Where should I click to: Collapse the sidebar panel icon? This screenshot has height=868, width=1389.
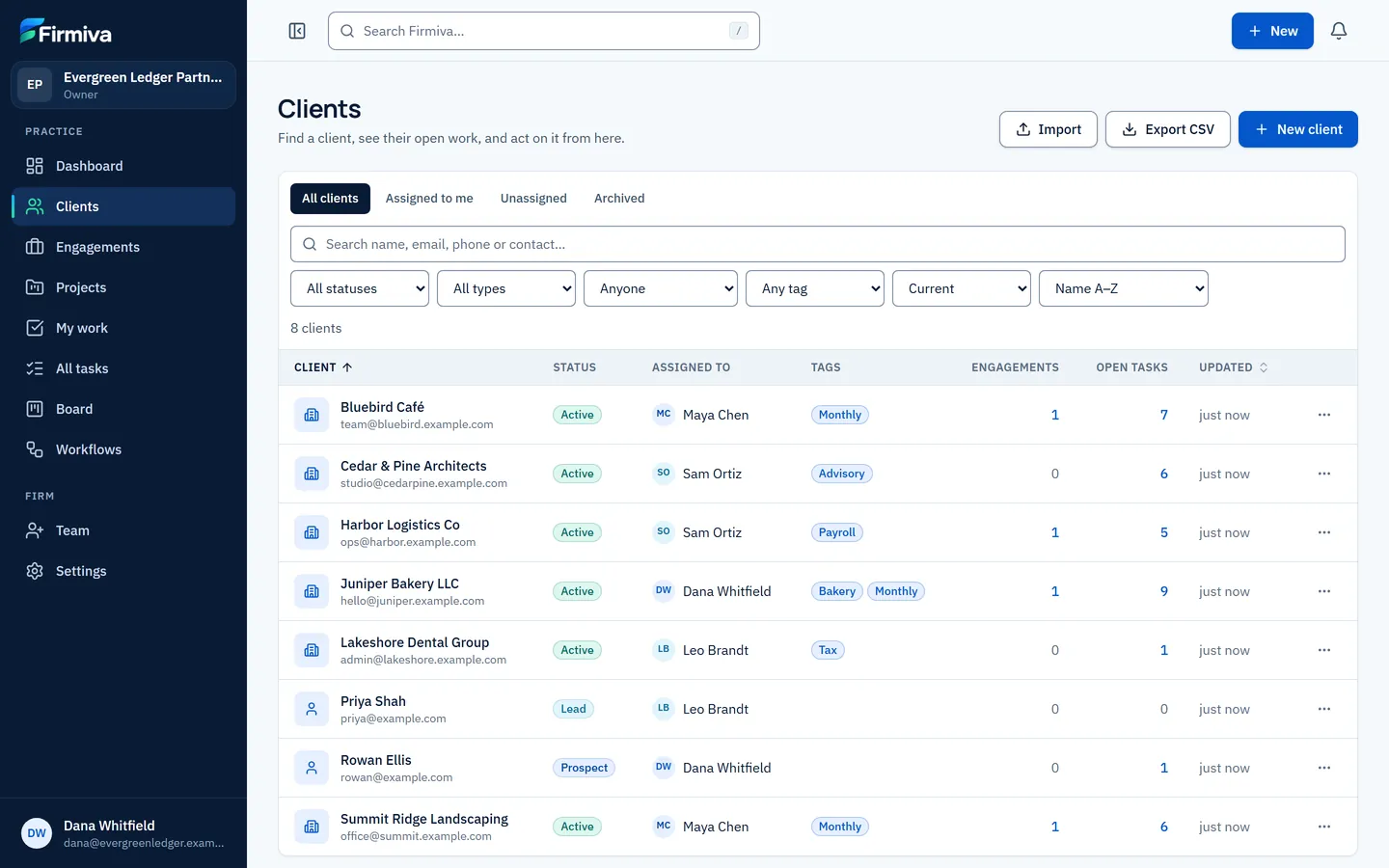[297, 31]
